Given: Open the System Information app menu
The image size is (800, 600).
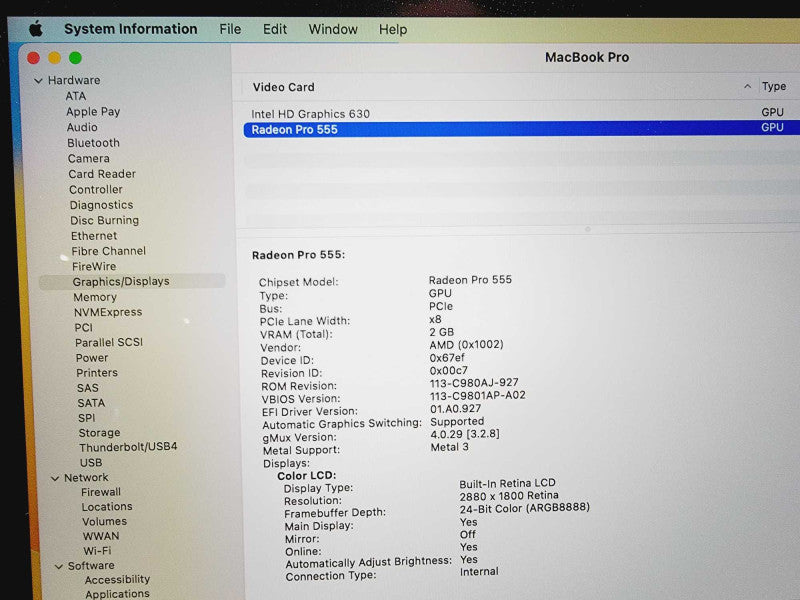Looking at the screenshot, I should tap(131, 29).
